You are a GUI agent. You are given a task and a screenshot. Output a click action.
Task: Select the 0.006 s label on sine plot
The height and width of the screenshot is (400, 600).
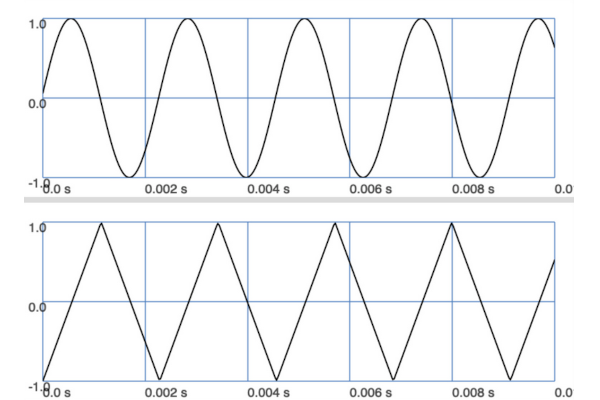click(x=371, y=188)
